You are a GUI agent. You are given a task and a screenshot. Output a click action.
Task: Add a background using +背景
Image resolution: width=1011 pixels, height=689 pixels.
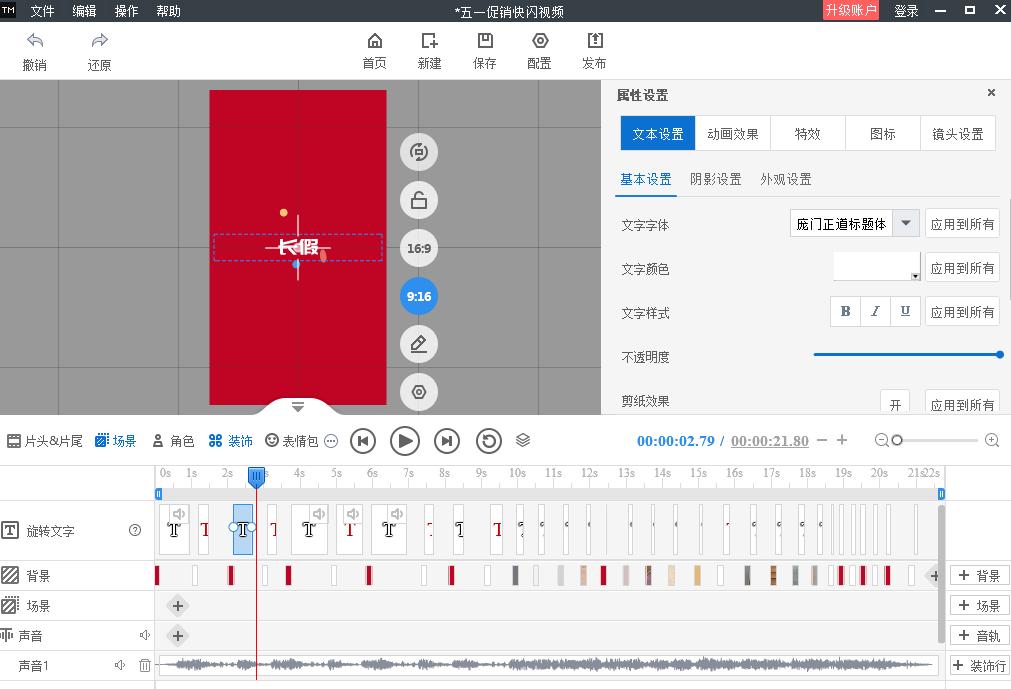point(979,575)
